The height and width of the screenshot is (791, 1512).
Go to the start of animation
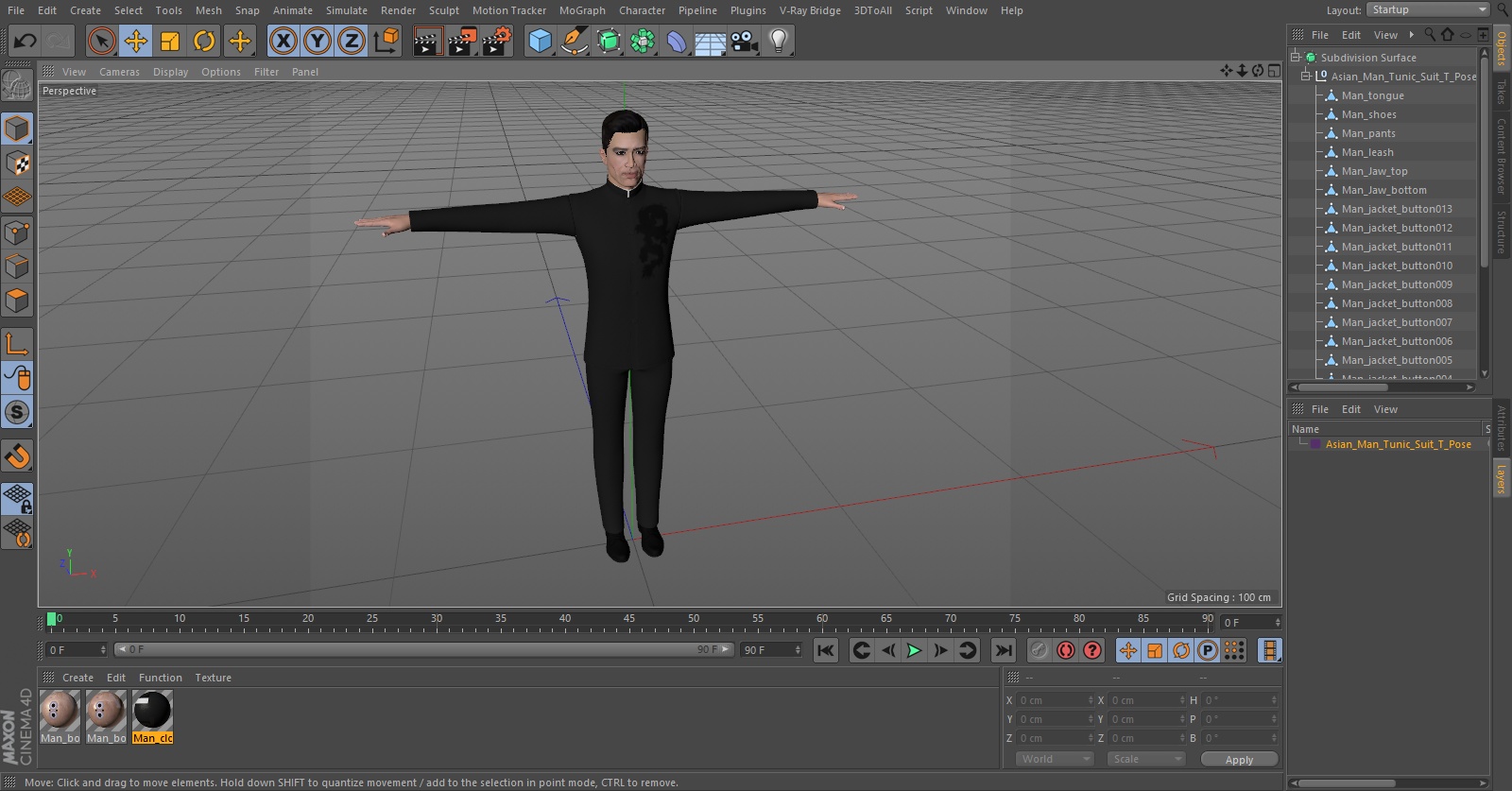point(826,650)
